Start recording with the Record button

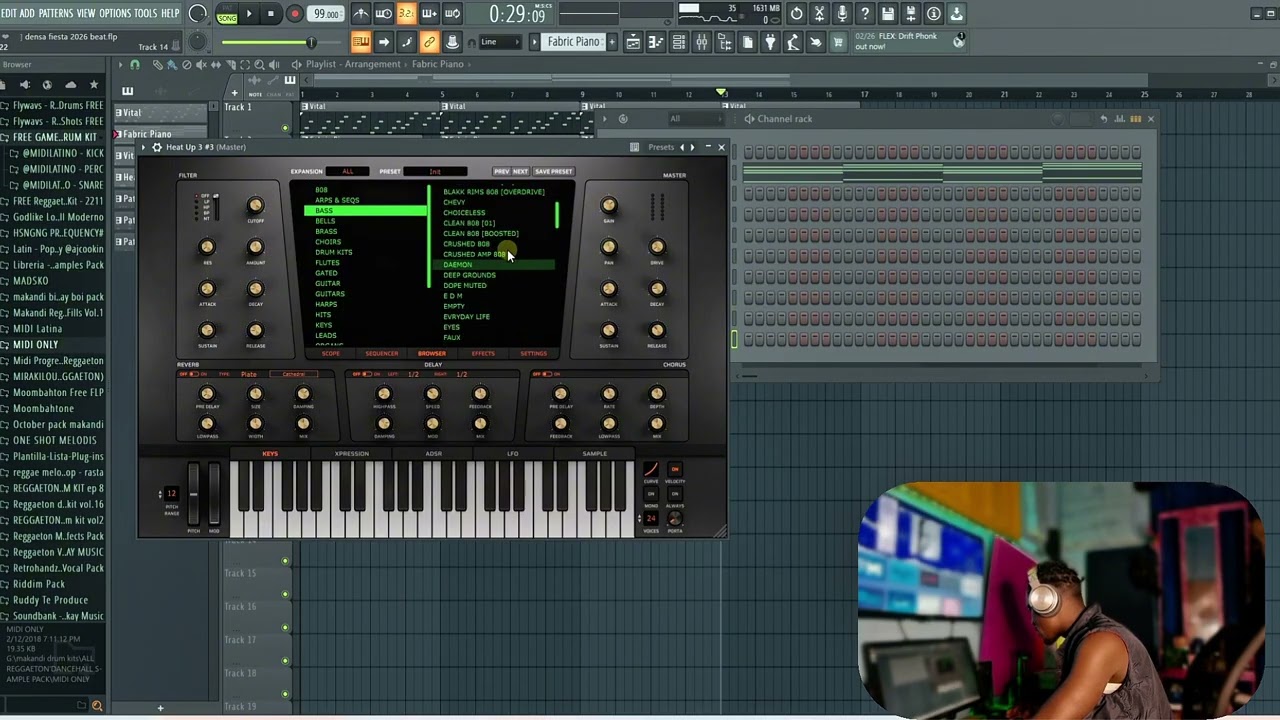click(x=294, y=14)
